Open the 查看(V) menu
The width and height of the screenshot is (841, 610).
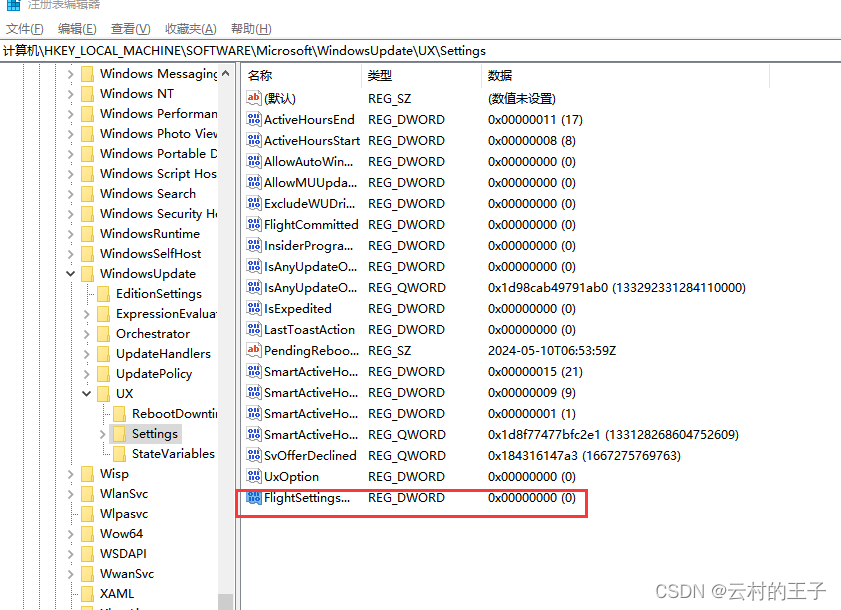(130, 29)
